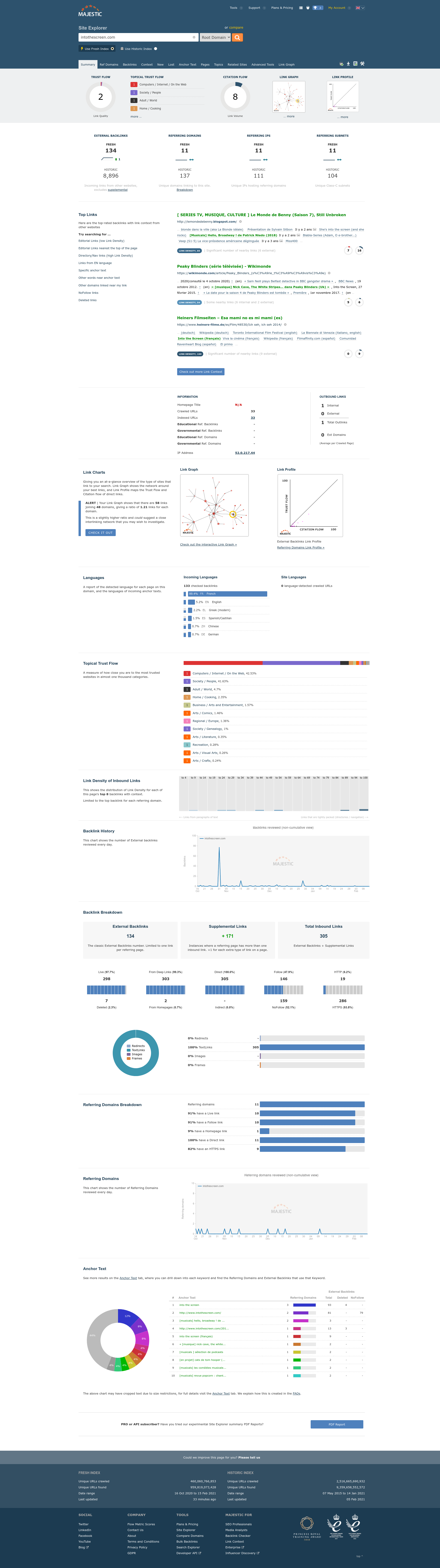Click the compare link
The height and width of the screenshot is (1568, 440).
[236, 27]
